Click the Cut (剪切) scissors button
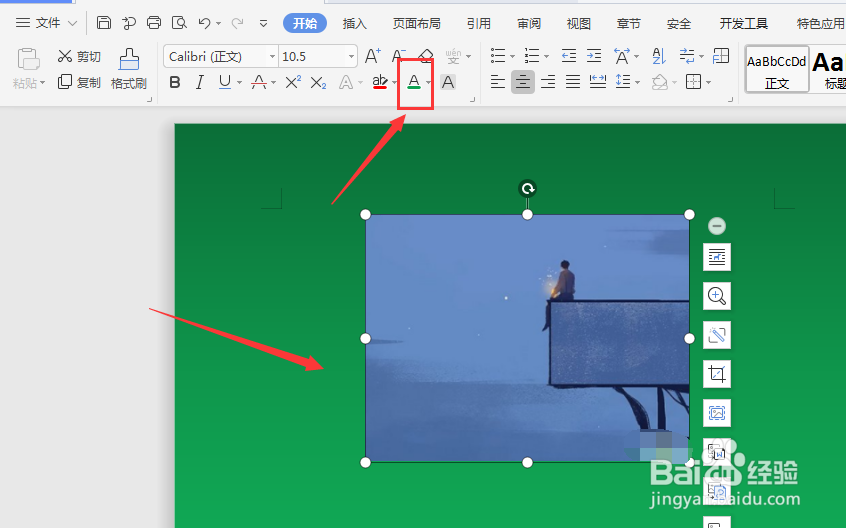Image resolution: width=846 pixels, height=528 pixels. 79,56
